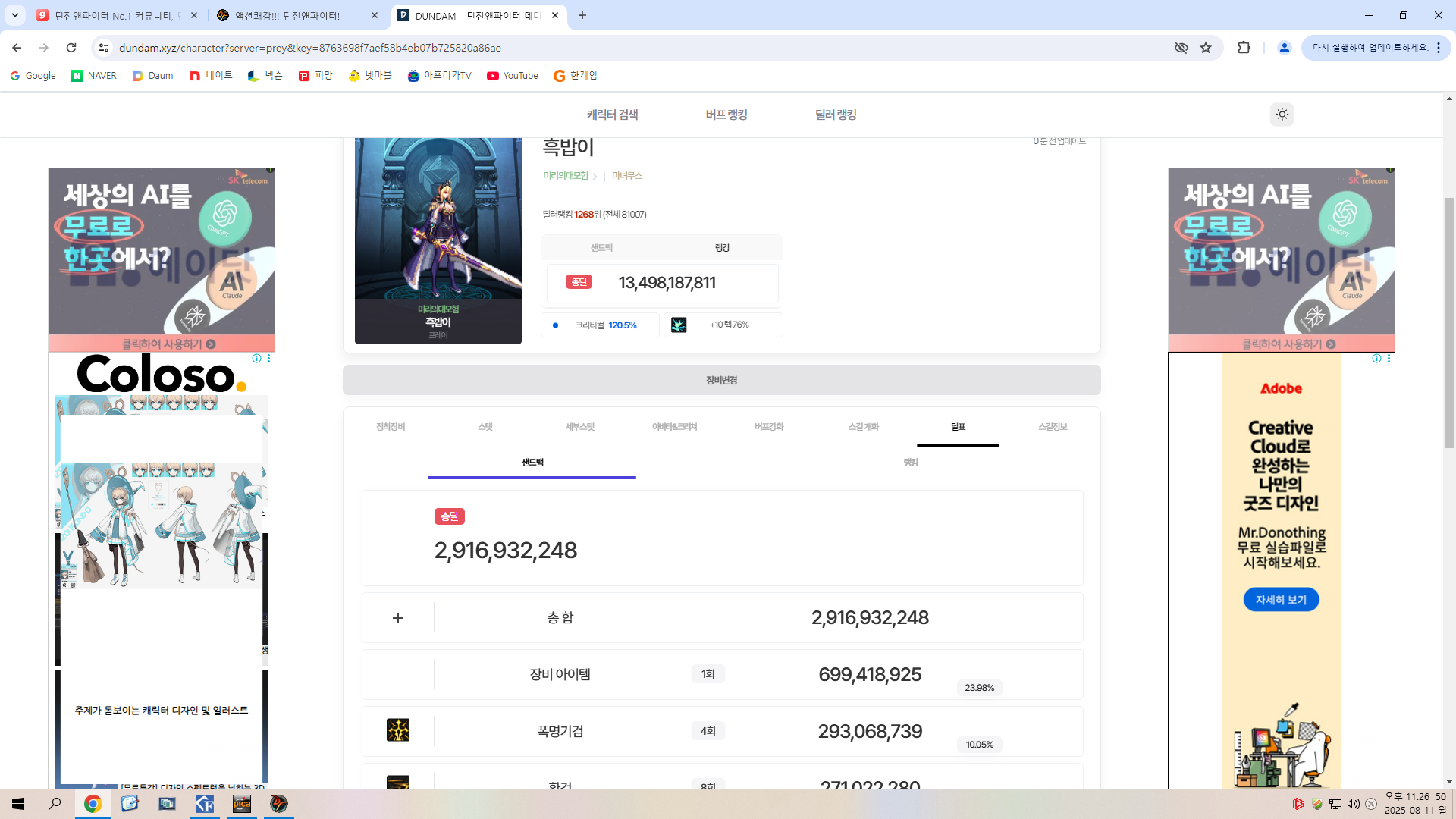1456x819 pixels.
Task: Select 샌드백 in the character summary card
Action: pos(601,248)
